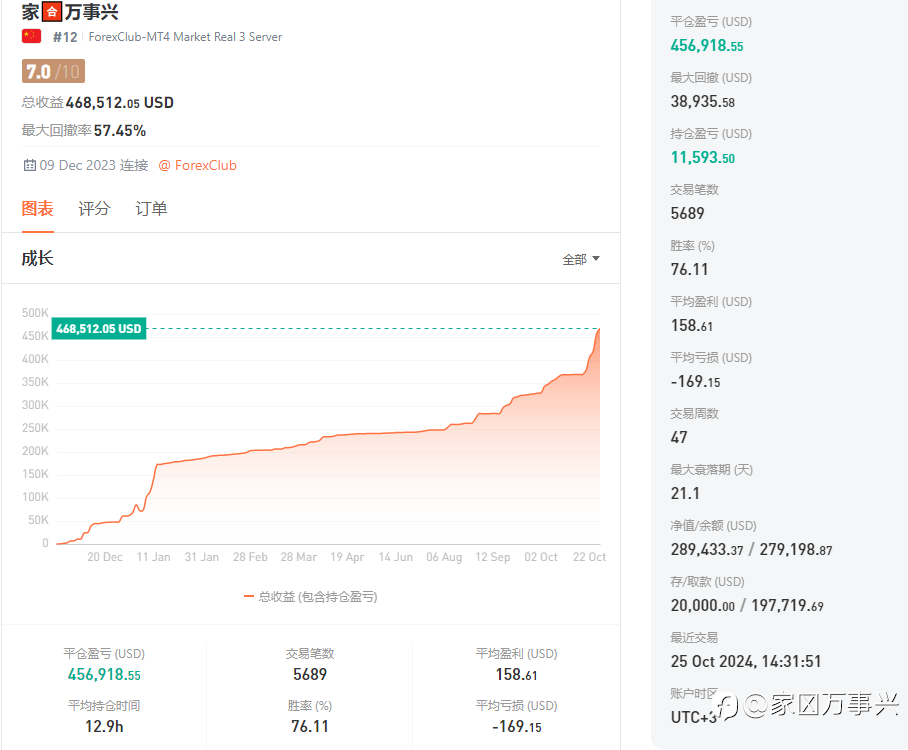This screenshot has width=908, height=750.
Task: Click the red 合 icon in title
Action: click(x=53, y=12)
